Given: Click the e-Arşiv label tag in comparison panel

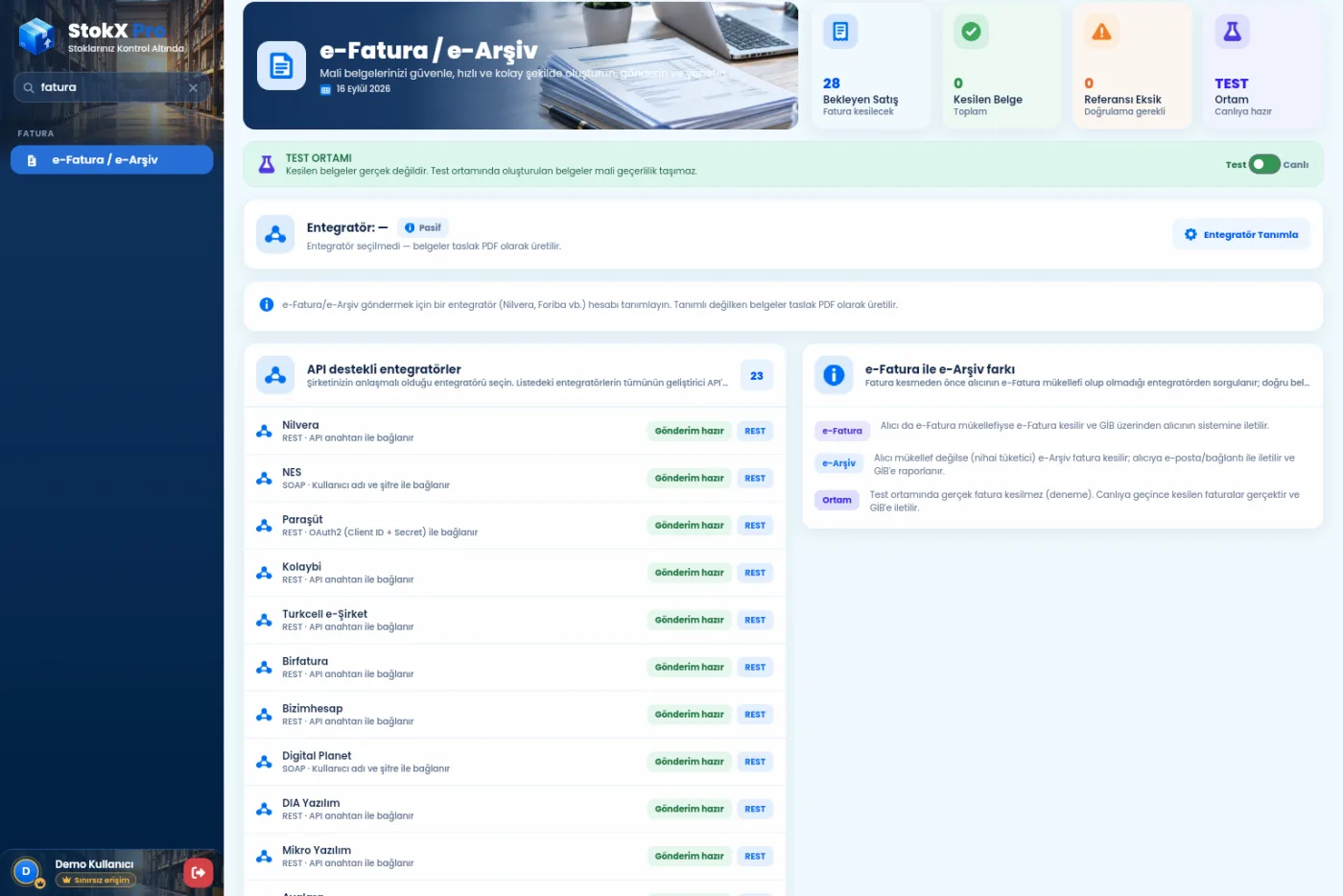Looking at the screenshot, I should 838,462.
